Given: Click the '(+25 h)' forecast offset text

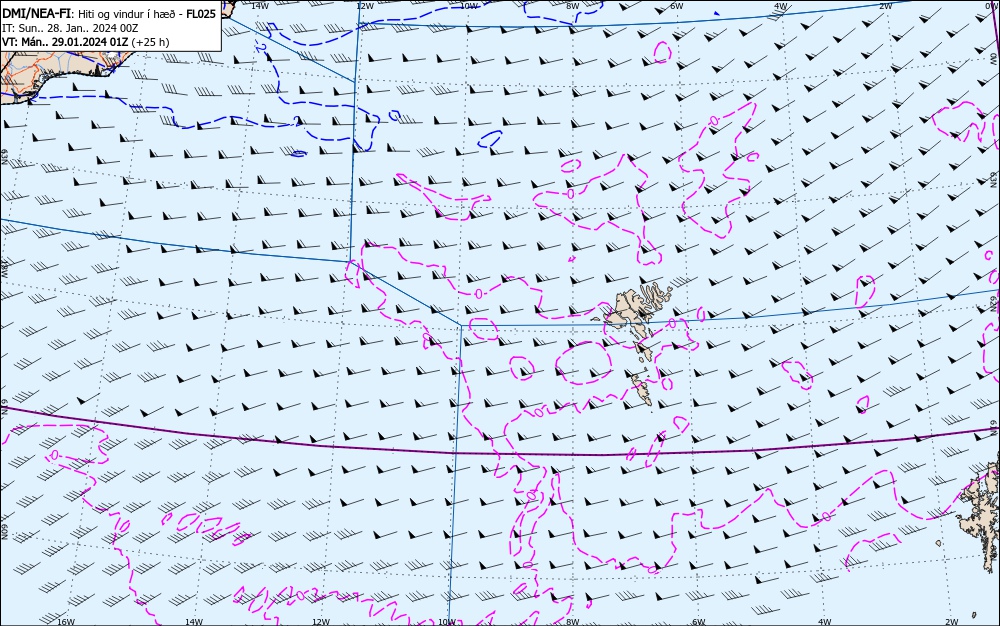Looking at the screenshot, I should pos(151,42).
